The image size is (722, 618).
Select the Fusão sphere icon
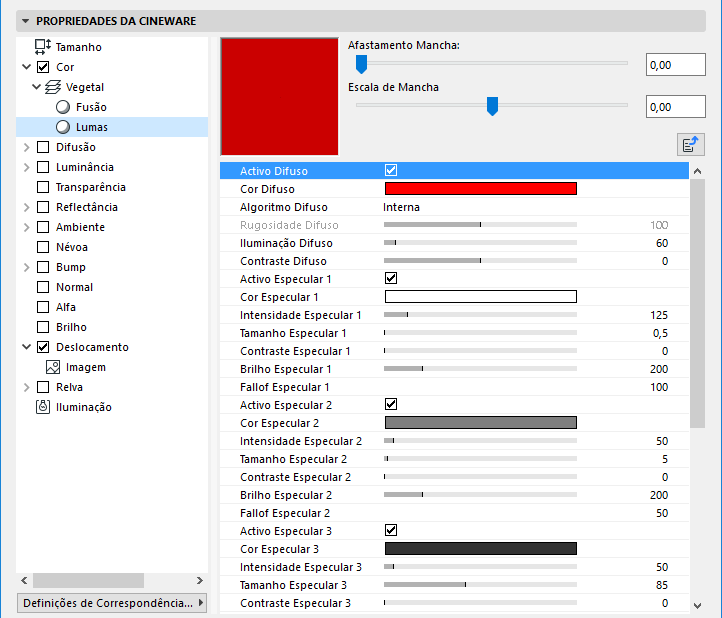(x=63, y=107)
